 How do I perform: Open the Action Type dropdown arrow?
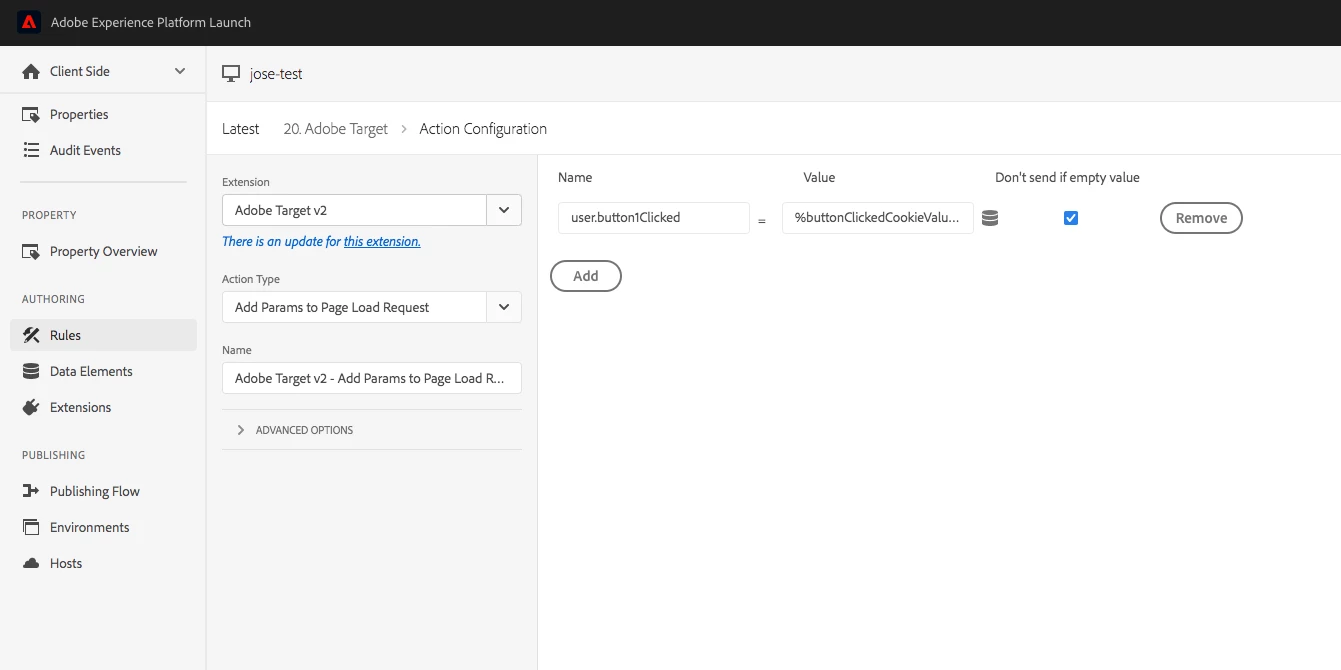(x=504, y=307)
